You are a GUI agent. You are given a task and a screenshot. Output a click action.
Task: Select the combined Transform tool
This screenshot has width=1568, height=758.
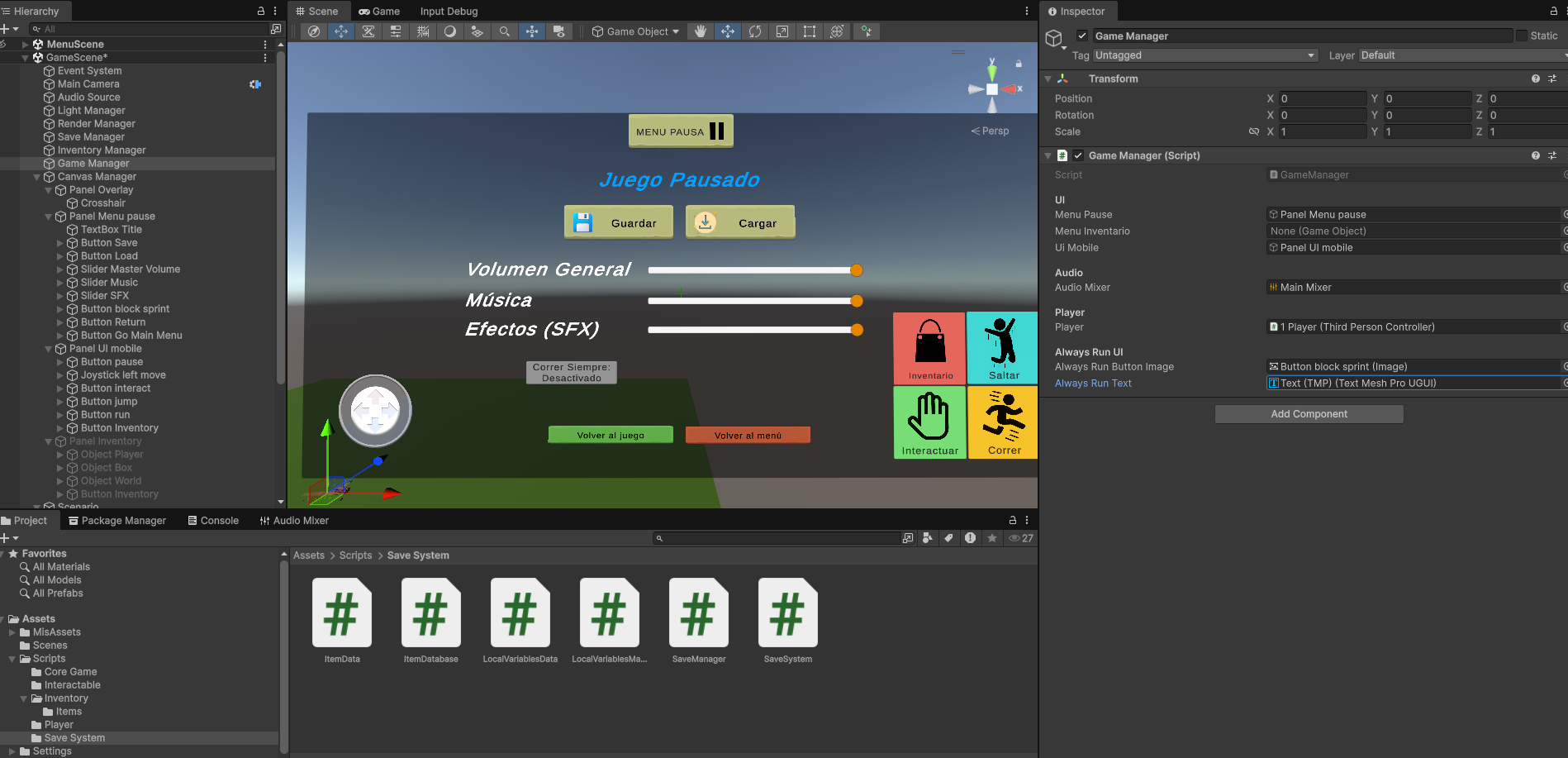point(837,31)
